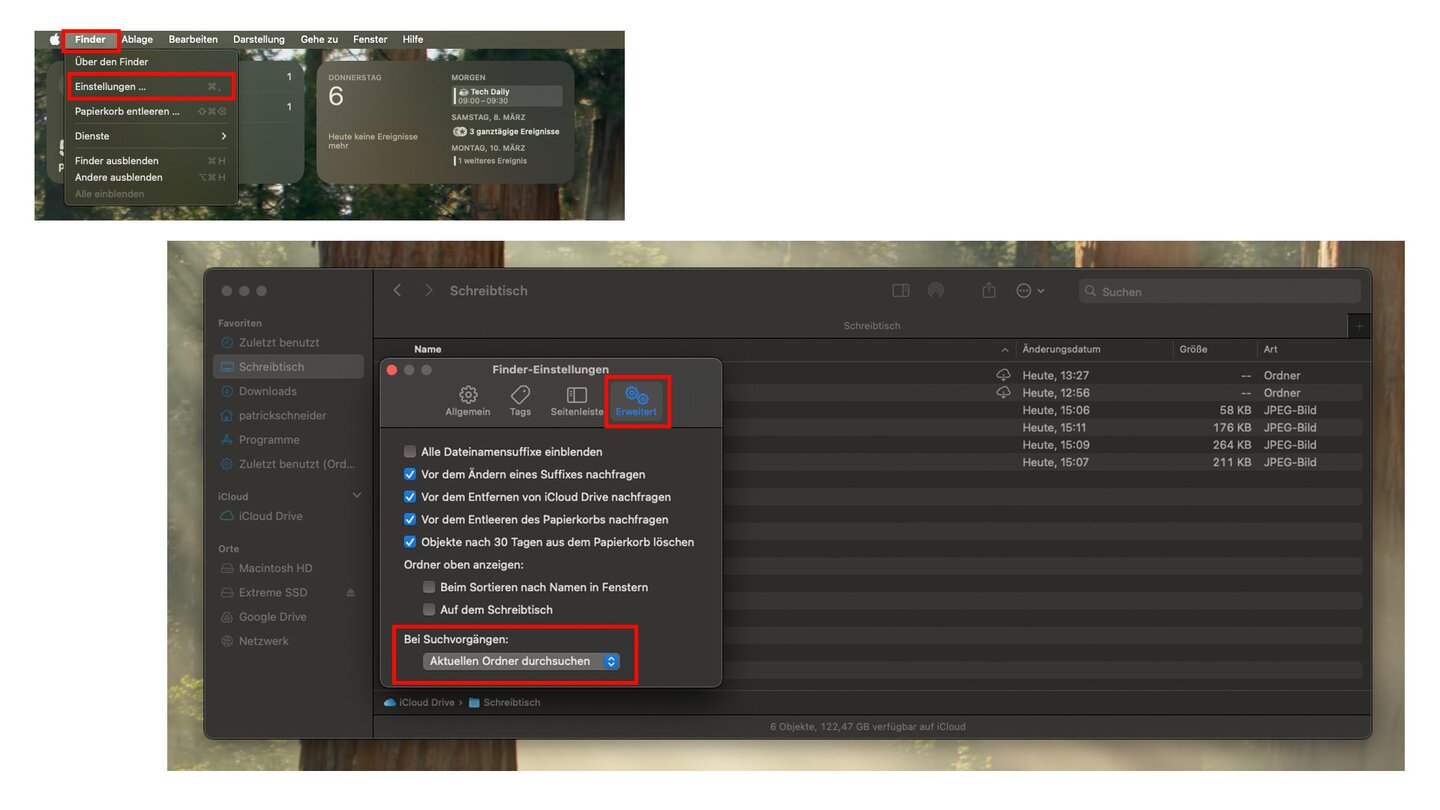Go back with the left arrow button
Image resolution: width=1440 pixels, height=810 pixels.
(x=398, y=290)
